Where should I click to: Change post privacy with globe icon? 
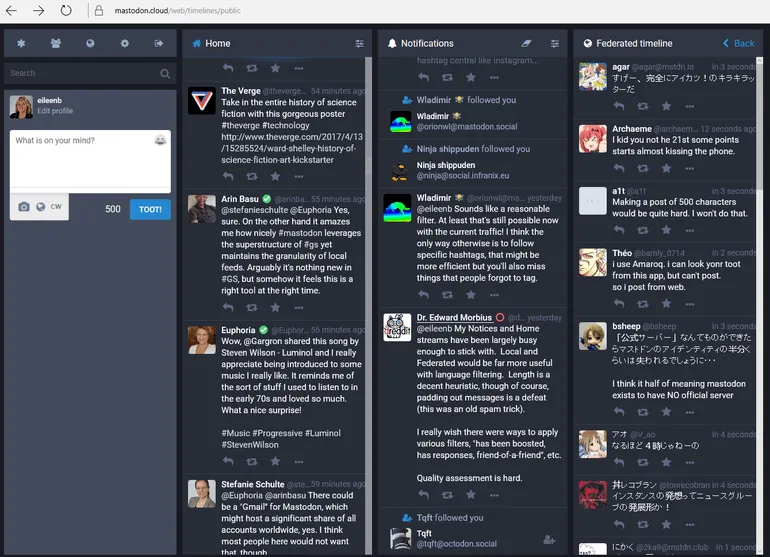point(41,207)
